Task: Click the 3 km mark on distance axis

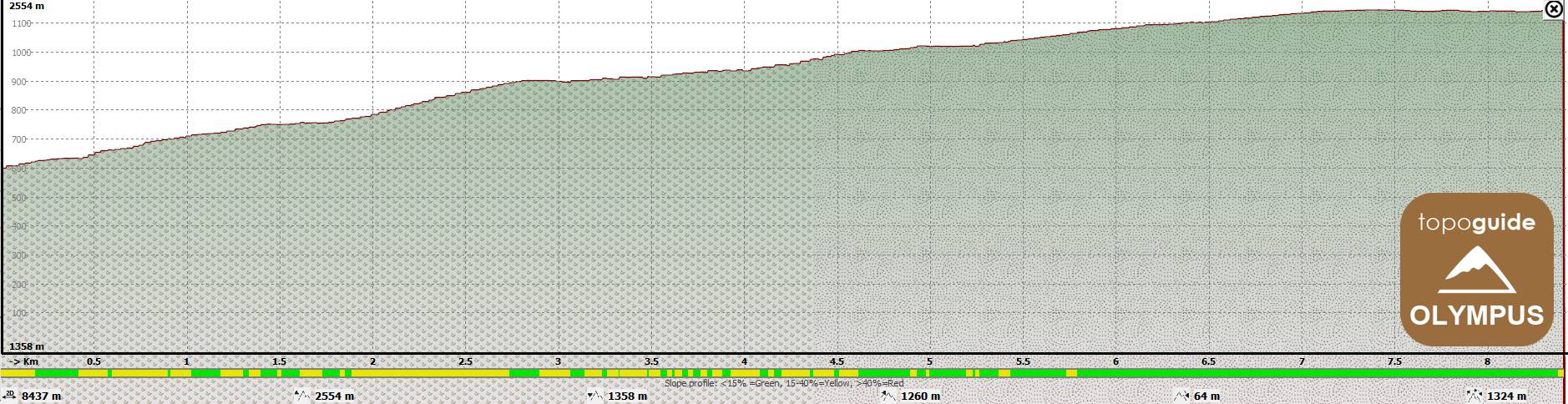Action: [559, 361]
